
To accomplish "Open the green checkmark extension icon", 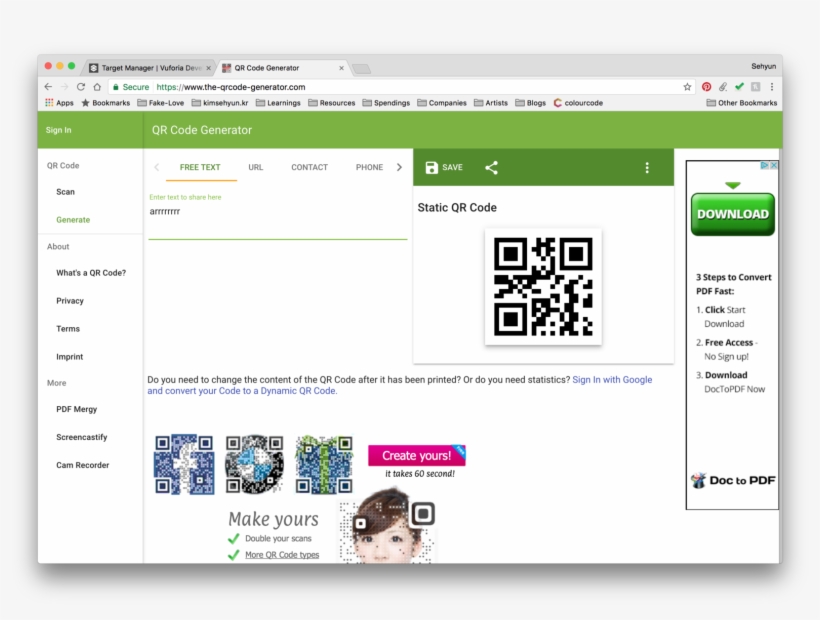I will (739, 86).
